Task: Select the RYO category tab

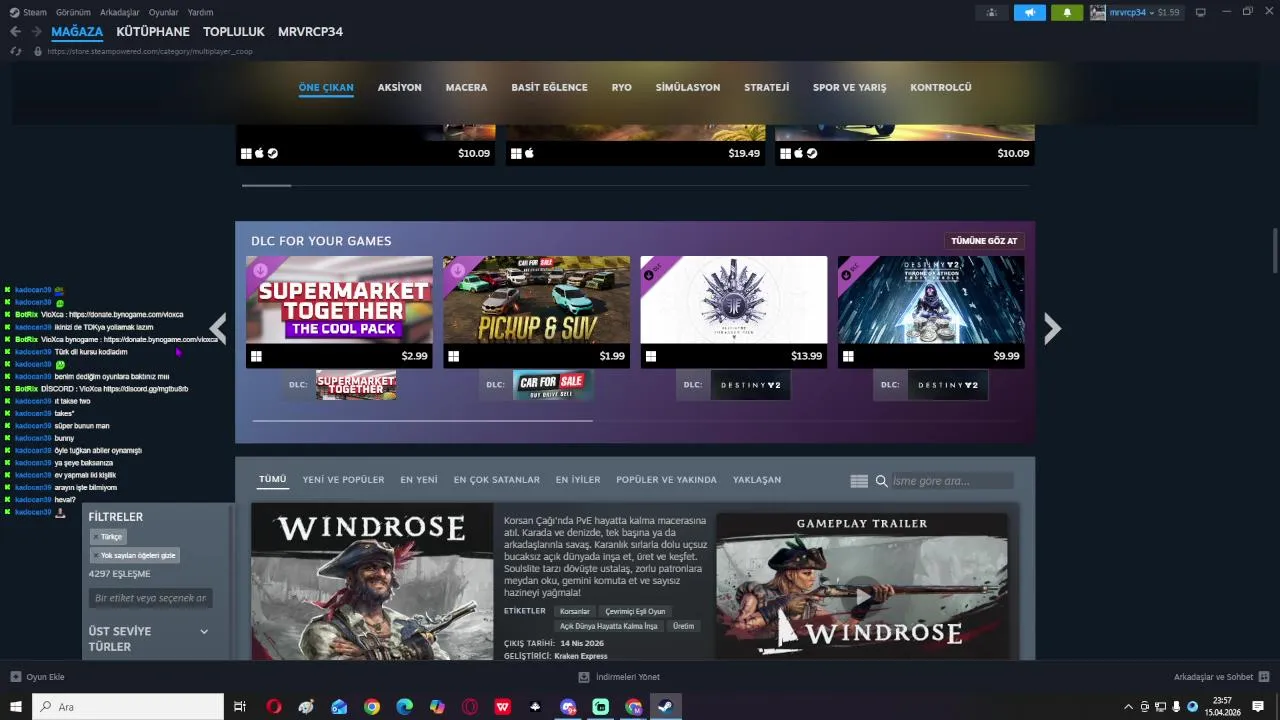Action: 622,87
